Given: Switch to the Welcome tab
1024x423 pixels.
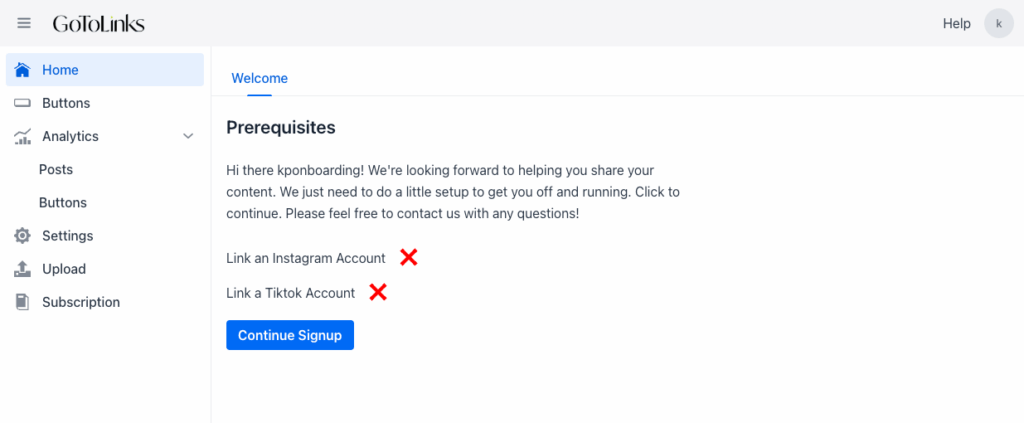Looking at the screenshot, I should [x=259, y=78].
